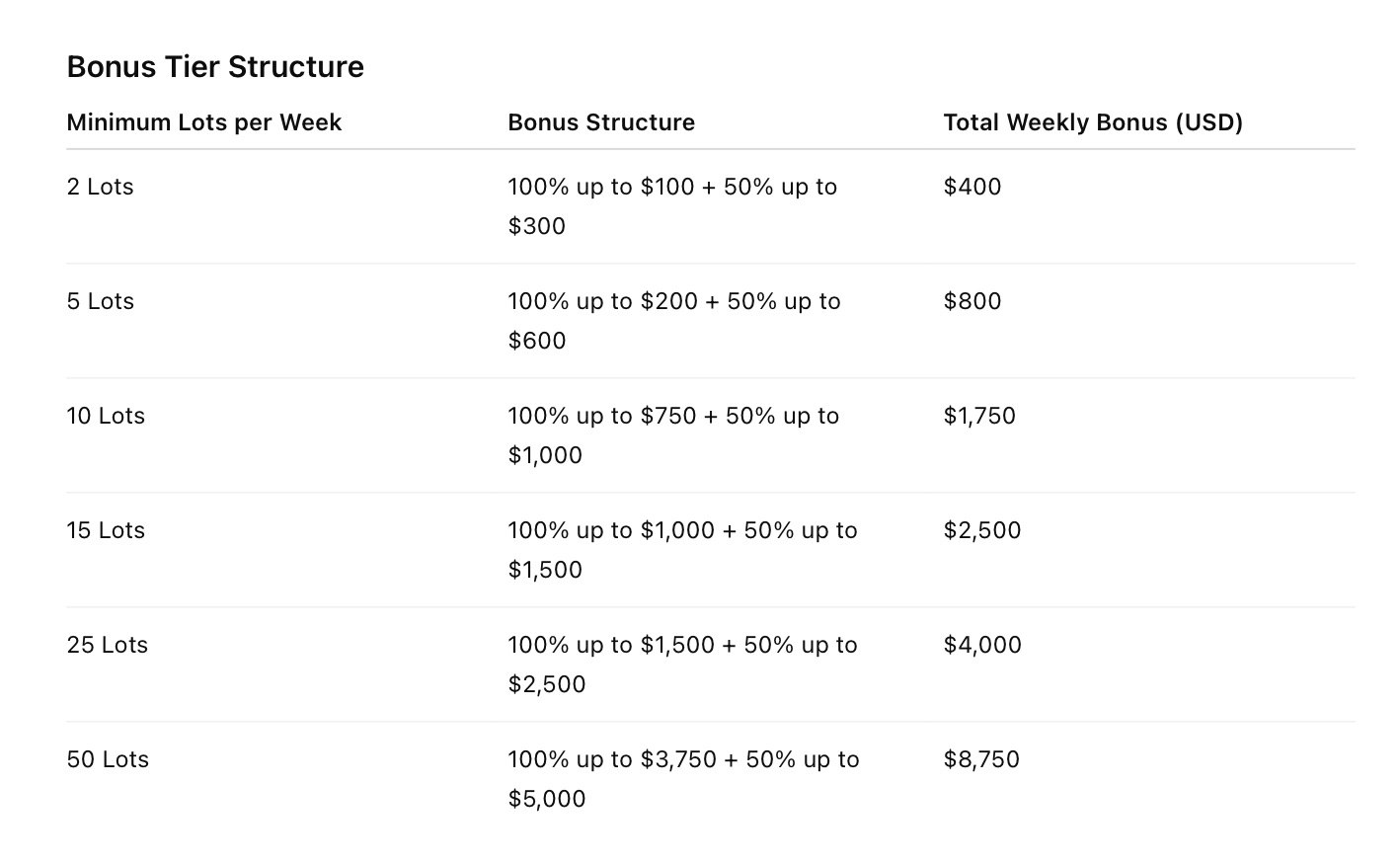
Task: Click the $8,750 total weekly bonus cell
Action: point(981,759)
